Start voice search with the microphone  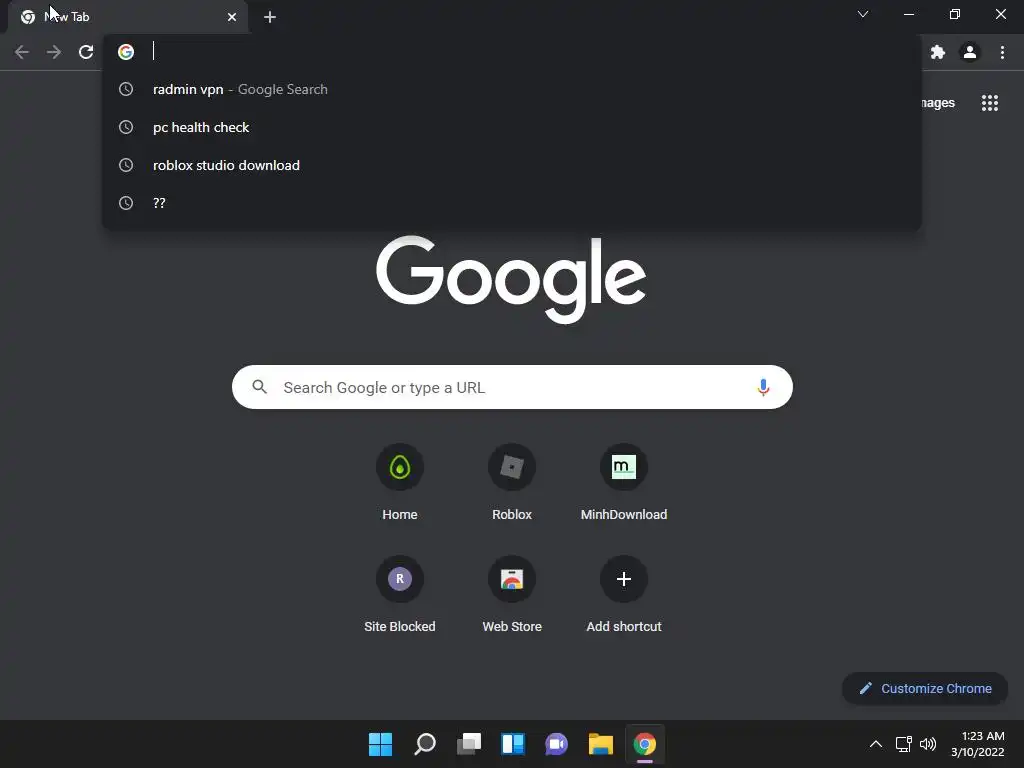pyautogui.click(x=763, y=387)
